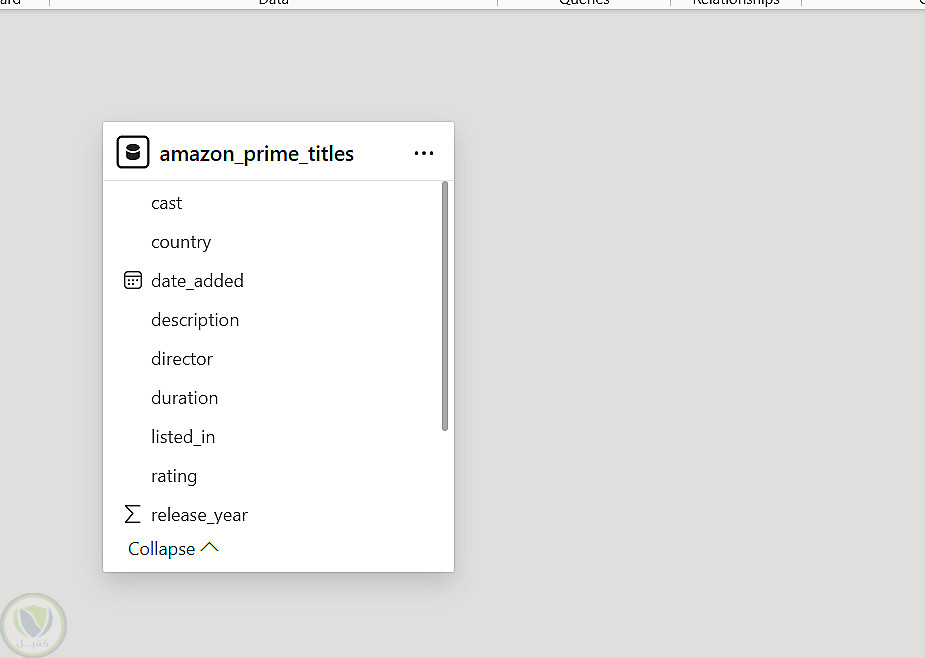Viewport: 925px width, 658px height.
Task: Select the release_year field name
Action: click(199, 515)
